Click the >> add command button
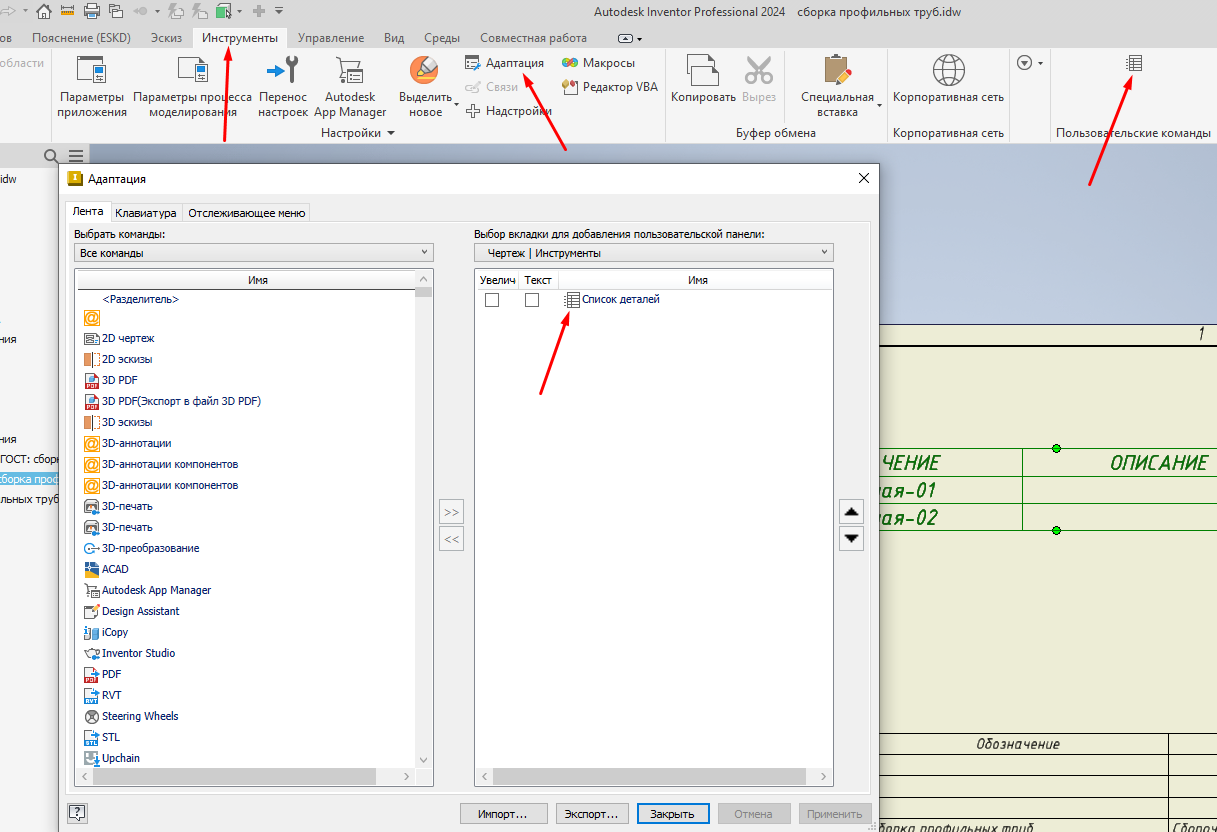Viewport: 1217px width, 832px height. tap(452, 513)
